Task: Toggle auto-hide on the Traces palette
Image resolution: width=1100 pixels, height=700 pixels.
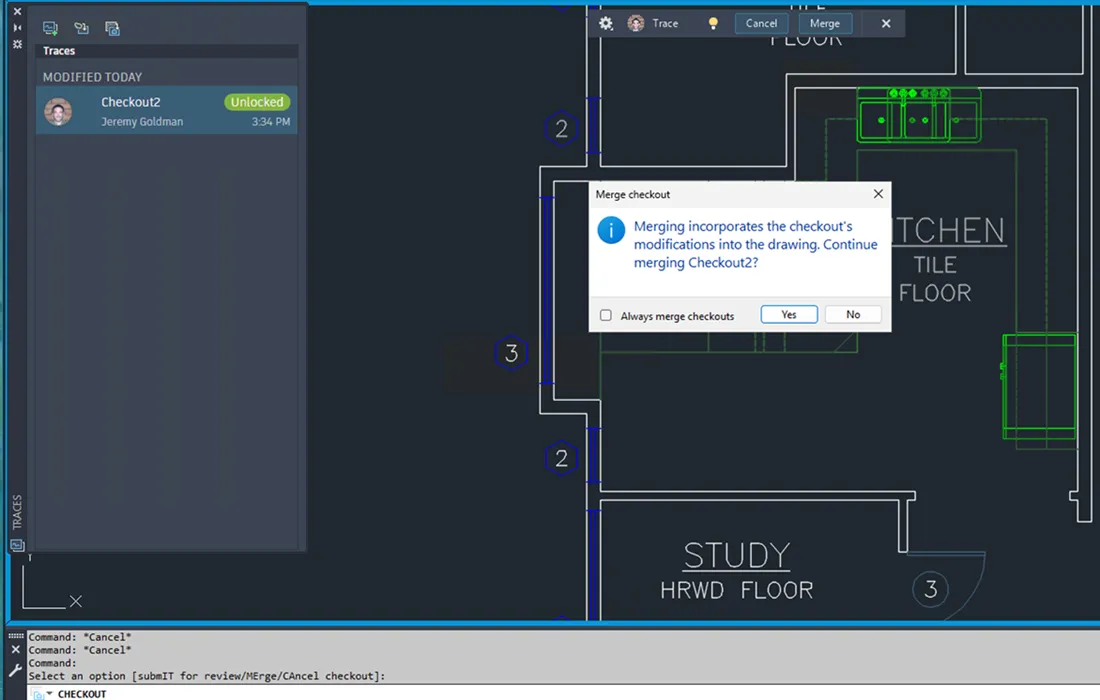Action: [x=17, y=28]
